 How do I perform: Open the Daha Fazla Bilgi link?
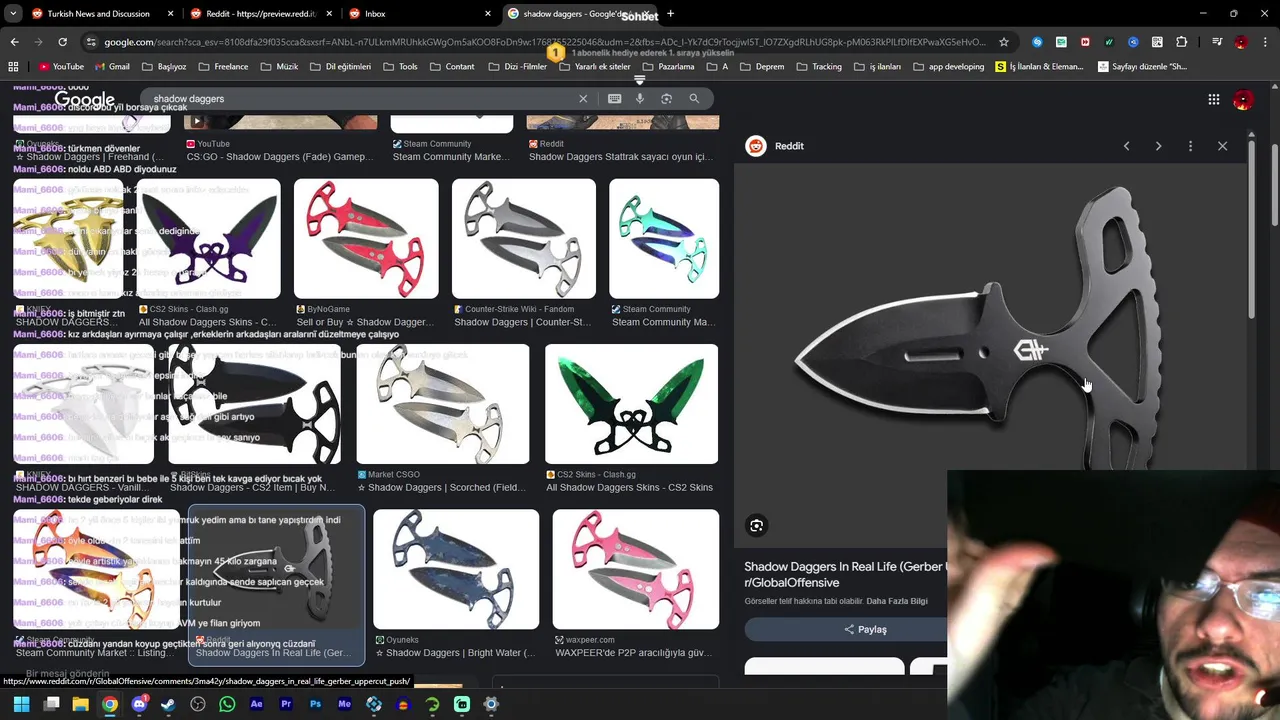click(x=897, y=601)
